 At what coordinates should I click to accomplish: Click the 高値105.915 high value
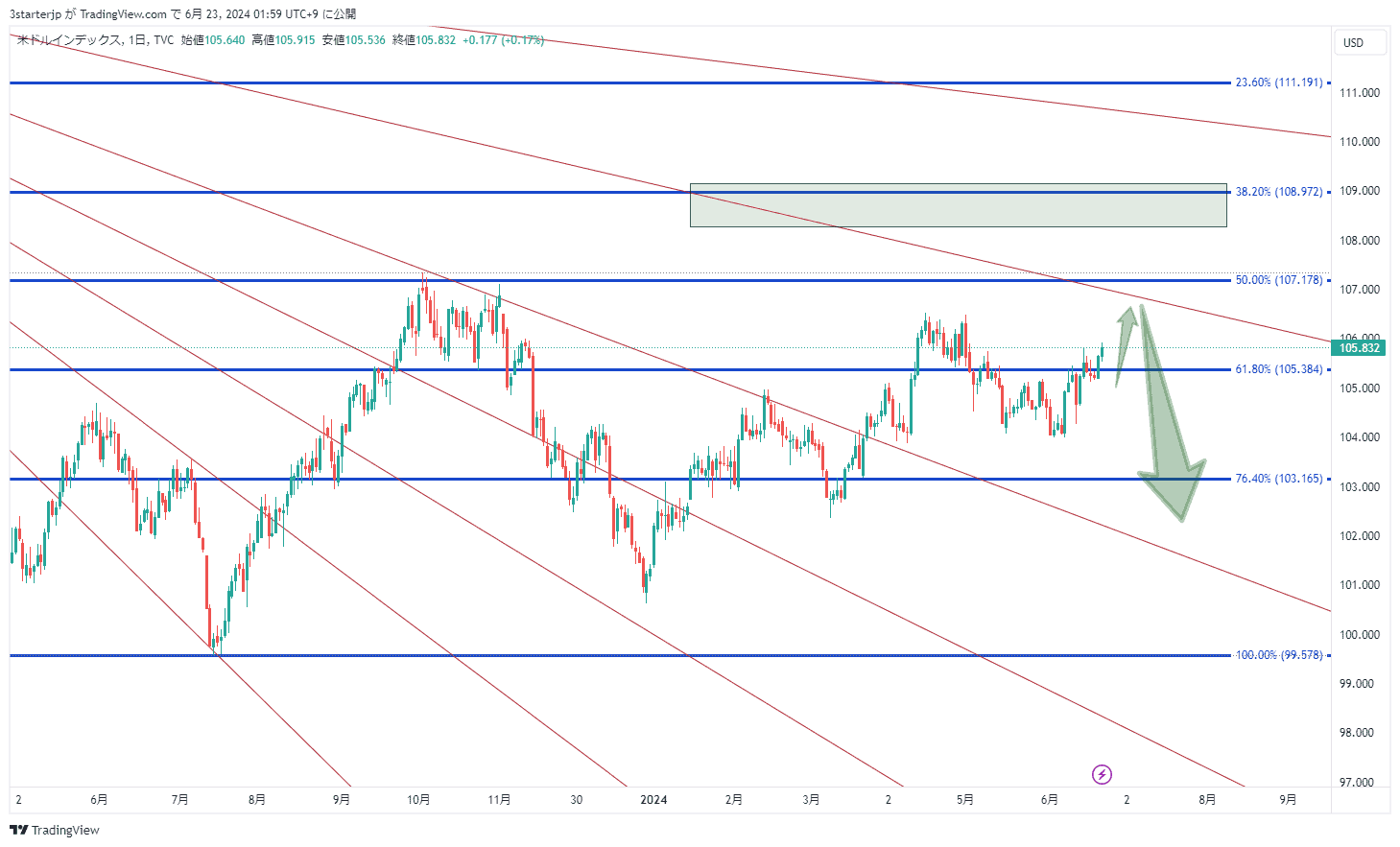coord(283,40)
